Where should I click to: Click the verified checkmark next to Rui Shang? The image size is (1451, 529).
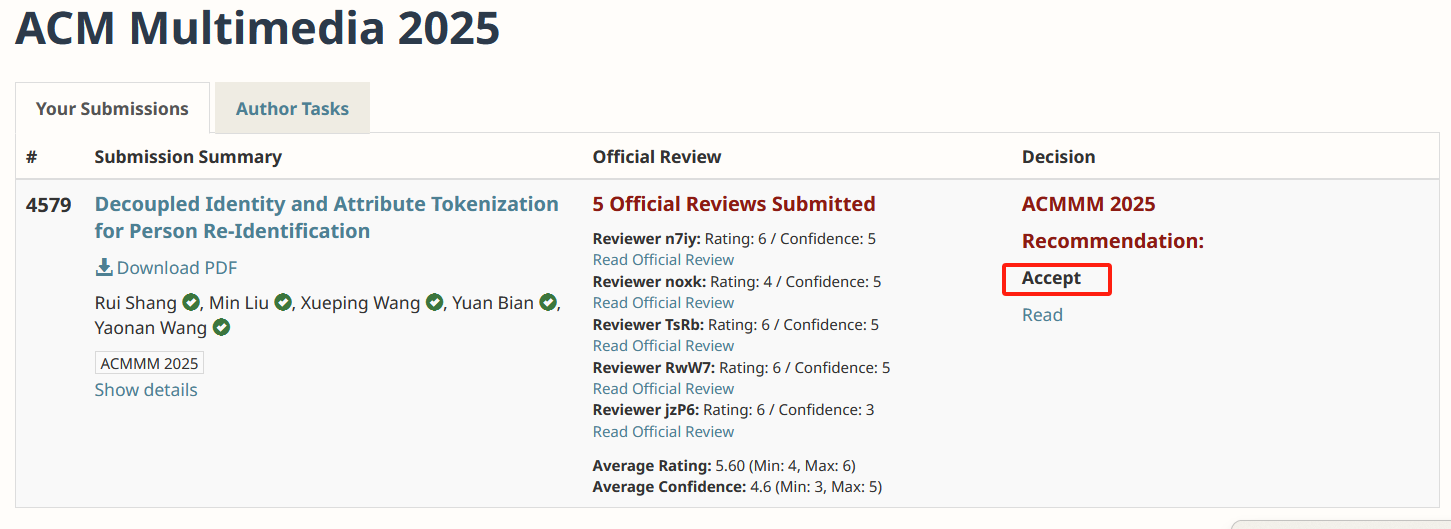[191, 302]
